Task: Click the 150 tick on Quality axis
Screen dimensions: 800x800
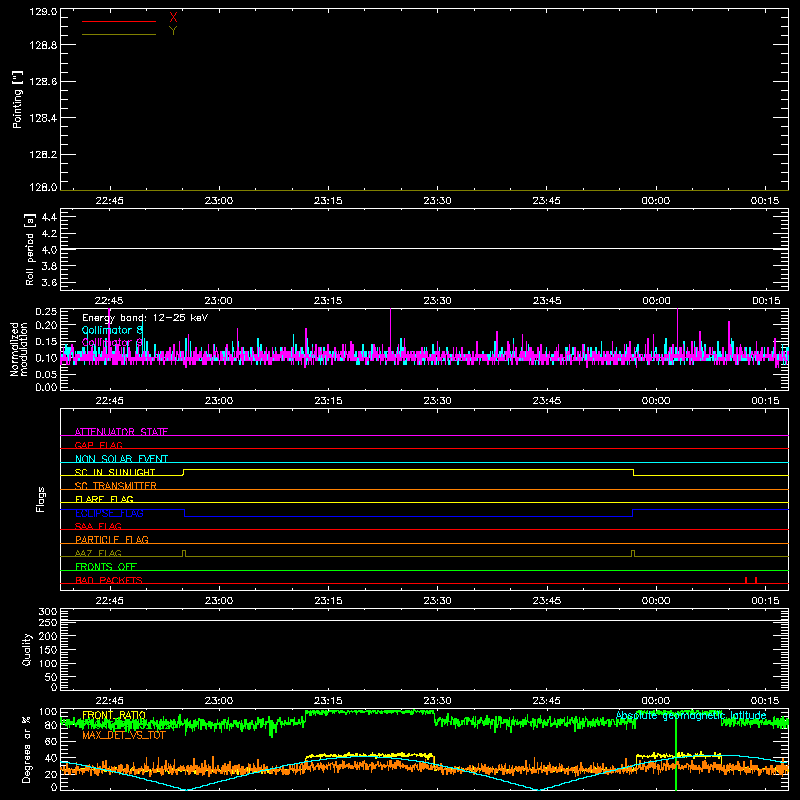Action: 47,650
